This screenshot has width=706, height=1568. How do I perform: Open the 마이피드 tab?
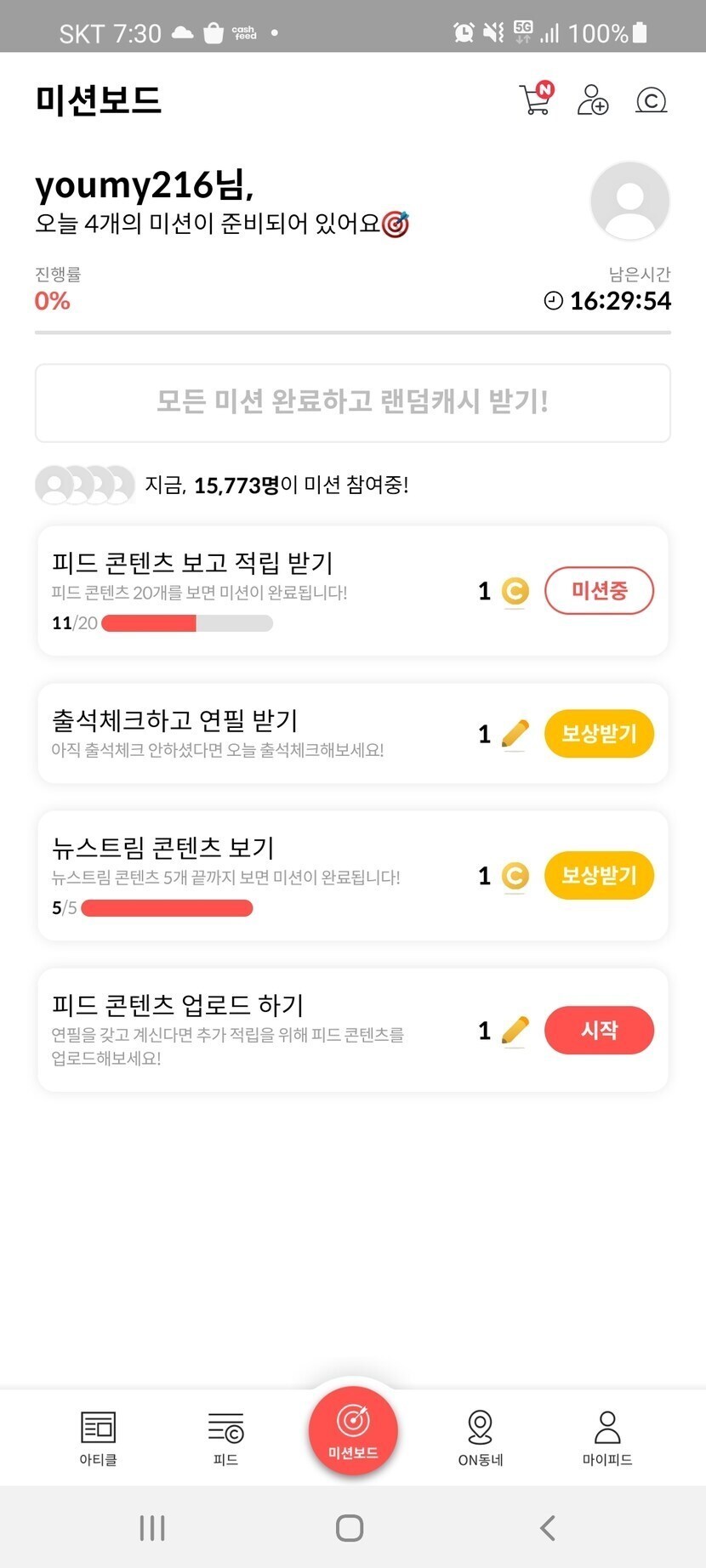[607, 1438]
